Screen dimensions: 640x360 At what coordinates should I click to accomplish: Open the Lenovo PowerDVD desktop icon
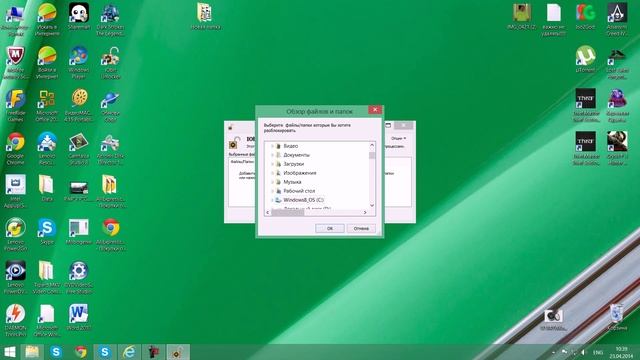point(16,278)
